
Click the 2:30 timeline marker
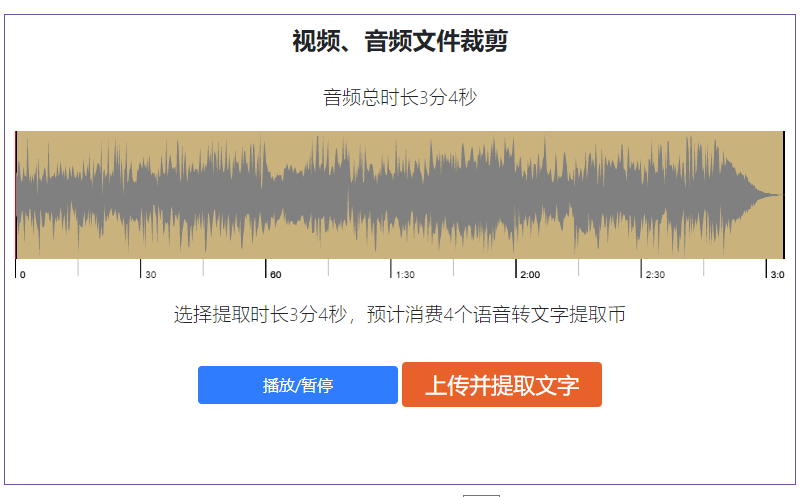coord(655,275)
